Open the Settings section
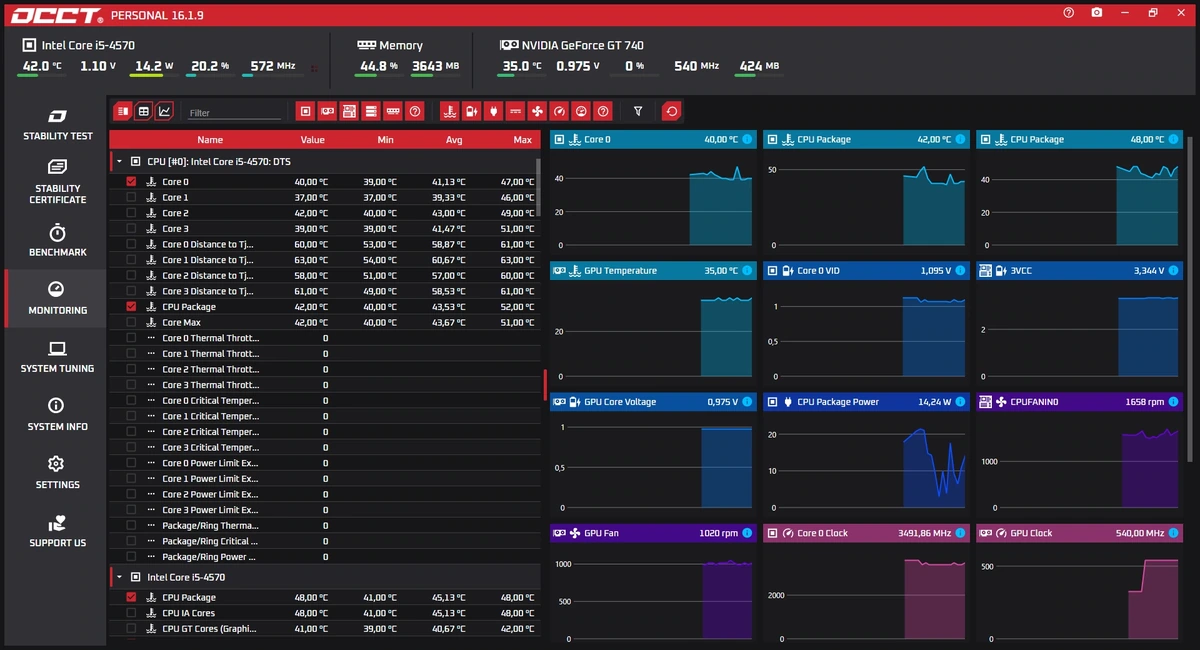Image resolution: width=1200 pixels, height=650 pixels. tap(57, 472)
